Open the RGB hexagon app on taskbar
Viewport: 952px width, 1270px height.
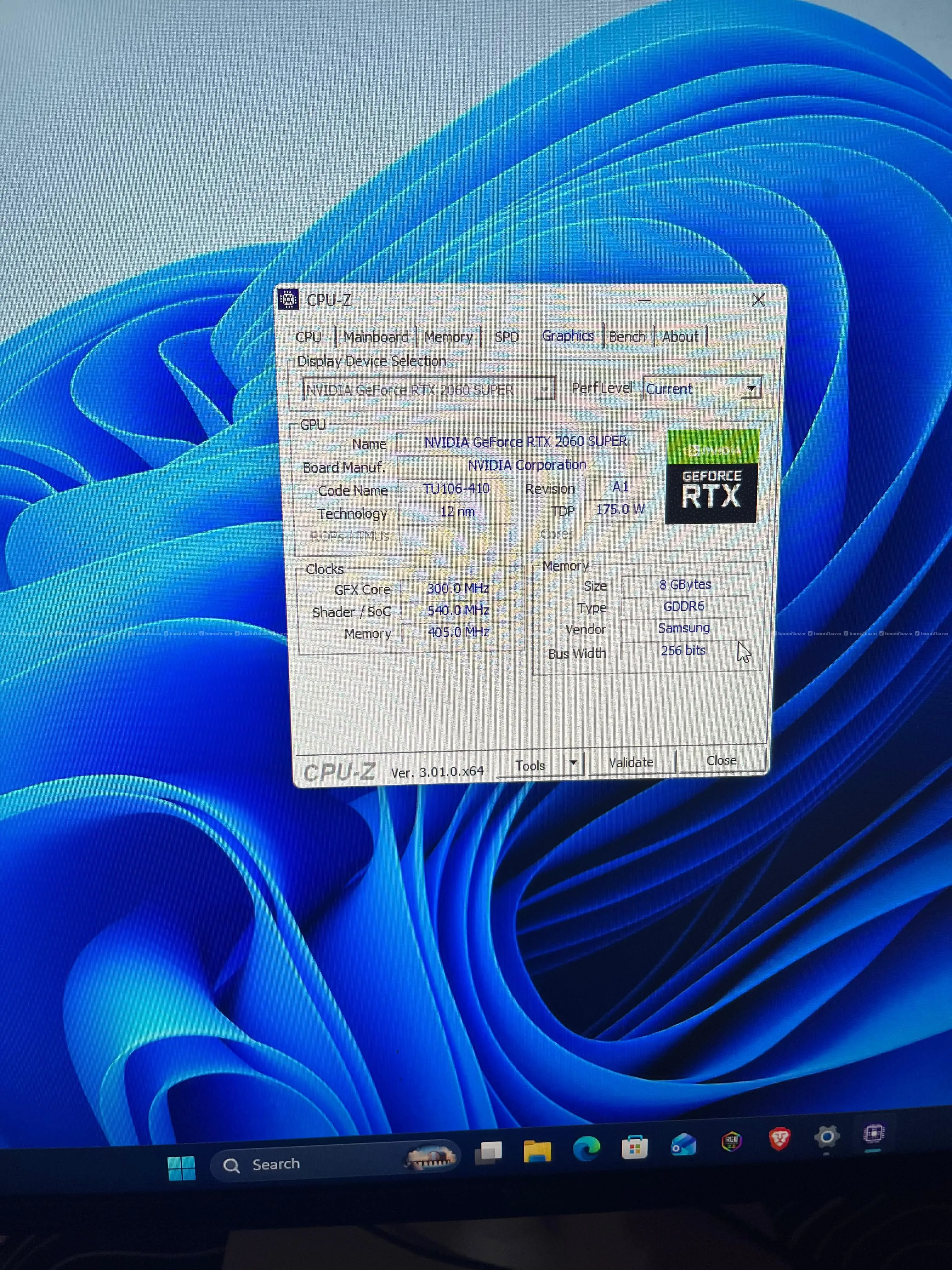732,1141
